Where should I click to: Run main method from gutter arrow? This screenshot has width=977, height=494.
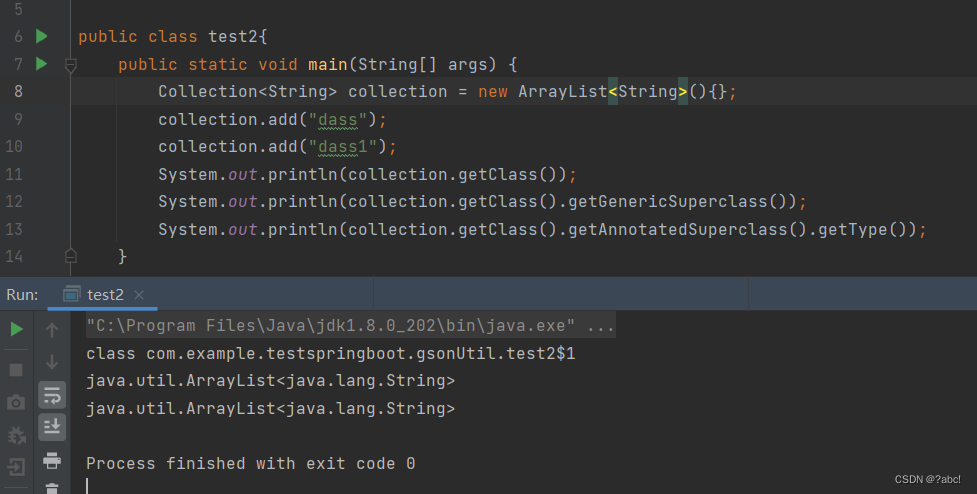[x=42, y=64]
